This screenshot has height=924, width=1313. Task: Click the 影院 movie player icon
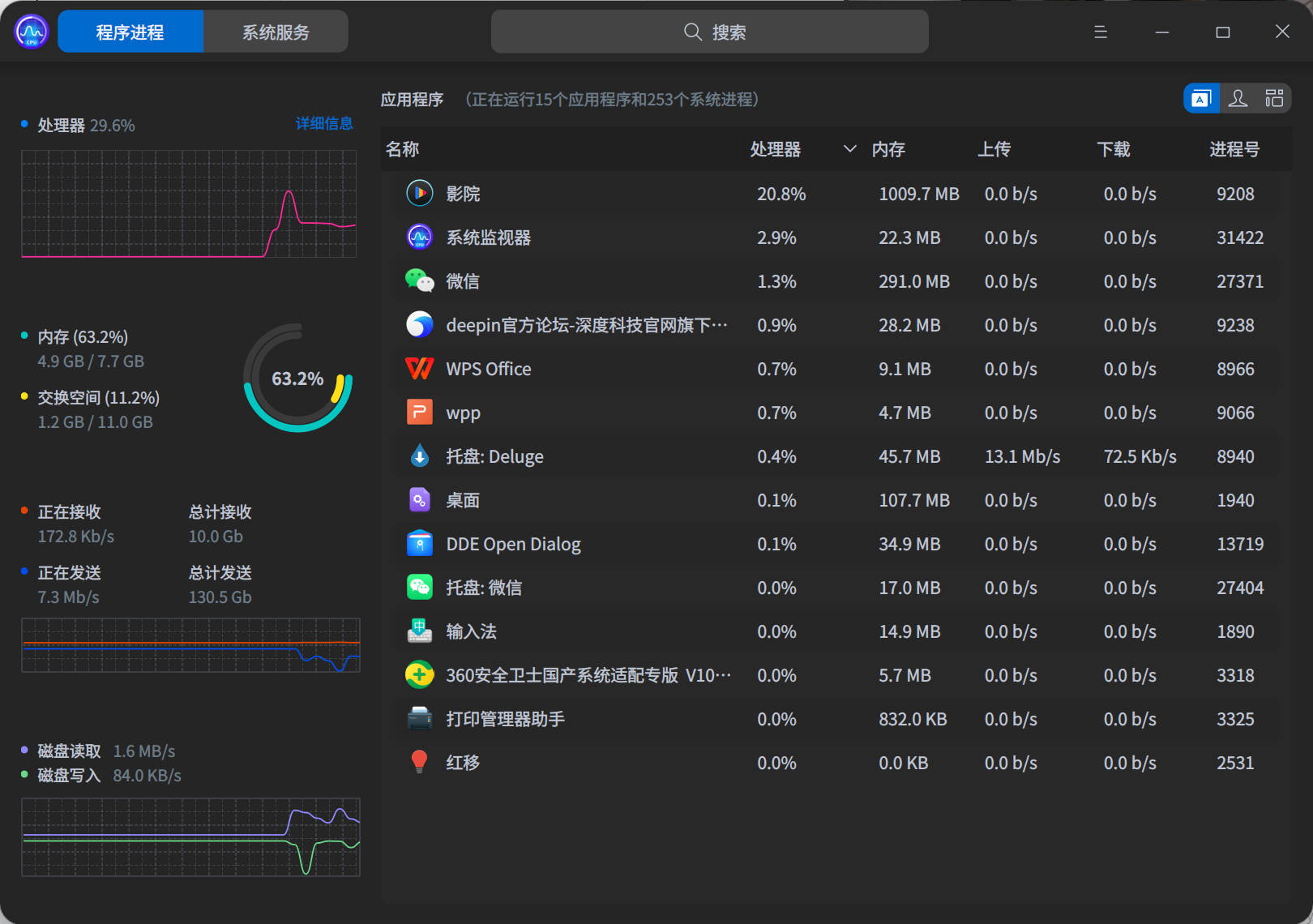click(419, 194)
